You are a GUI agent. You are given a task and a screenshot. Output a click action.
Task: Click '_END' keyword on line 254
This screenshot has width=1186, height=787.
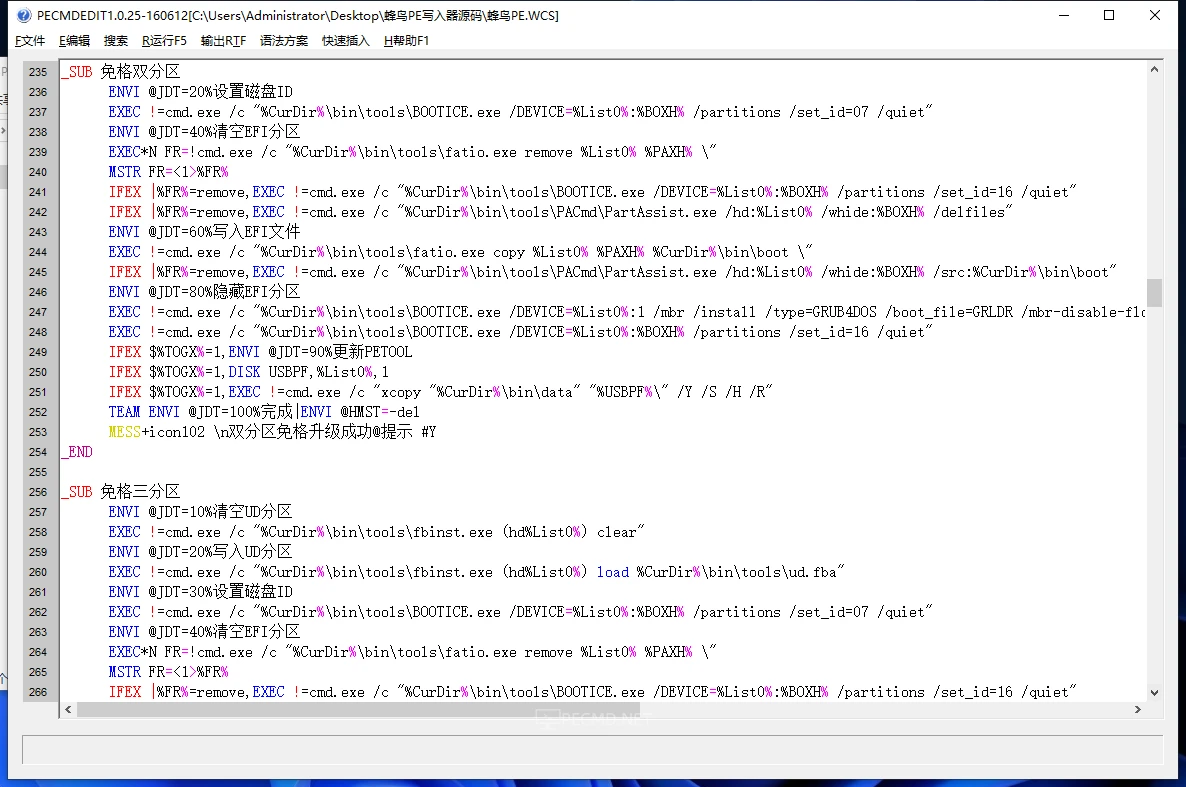[x=77, y=452]
